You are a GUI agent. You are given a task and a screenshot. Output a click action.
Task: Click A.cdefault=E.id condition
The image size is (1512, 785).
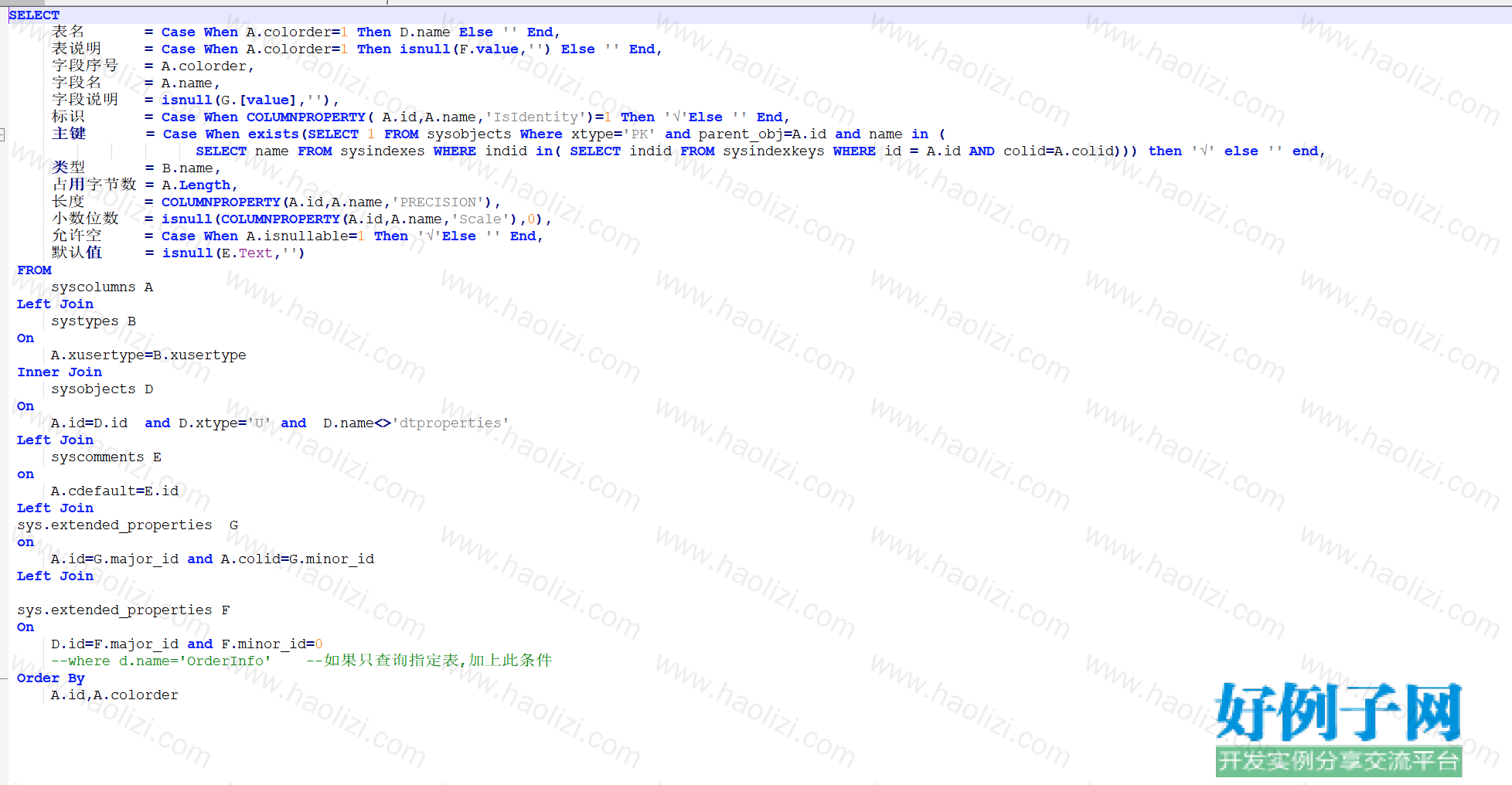114,491
